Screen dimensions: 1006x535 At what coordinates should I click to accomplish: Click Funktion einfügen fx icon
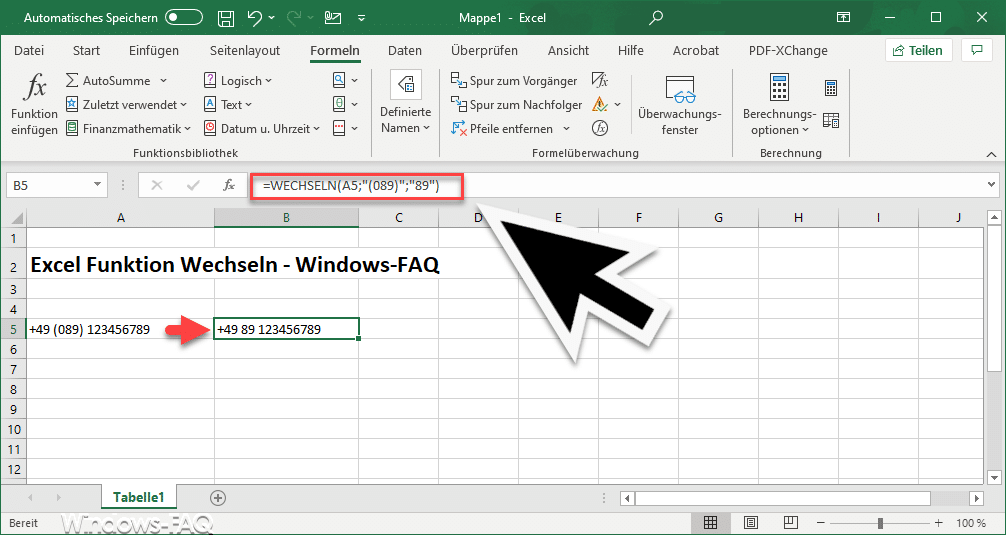[x=35, y=104]
